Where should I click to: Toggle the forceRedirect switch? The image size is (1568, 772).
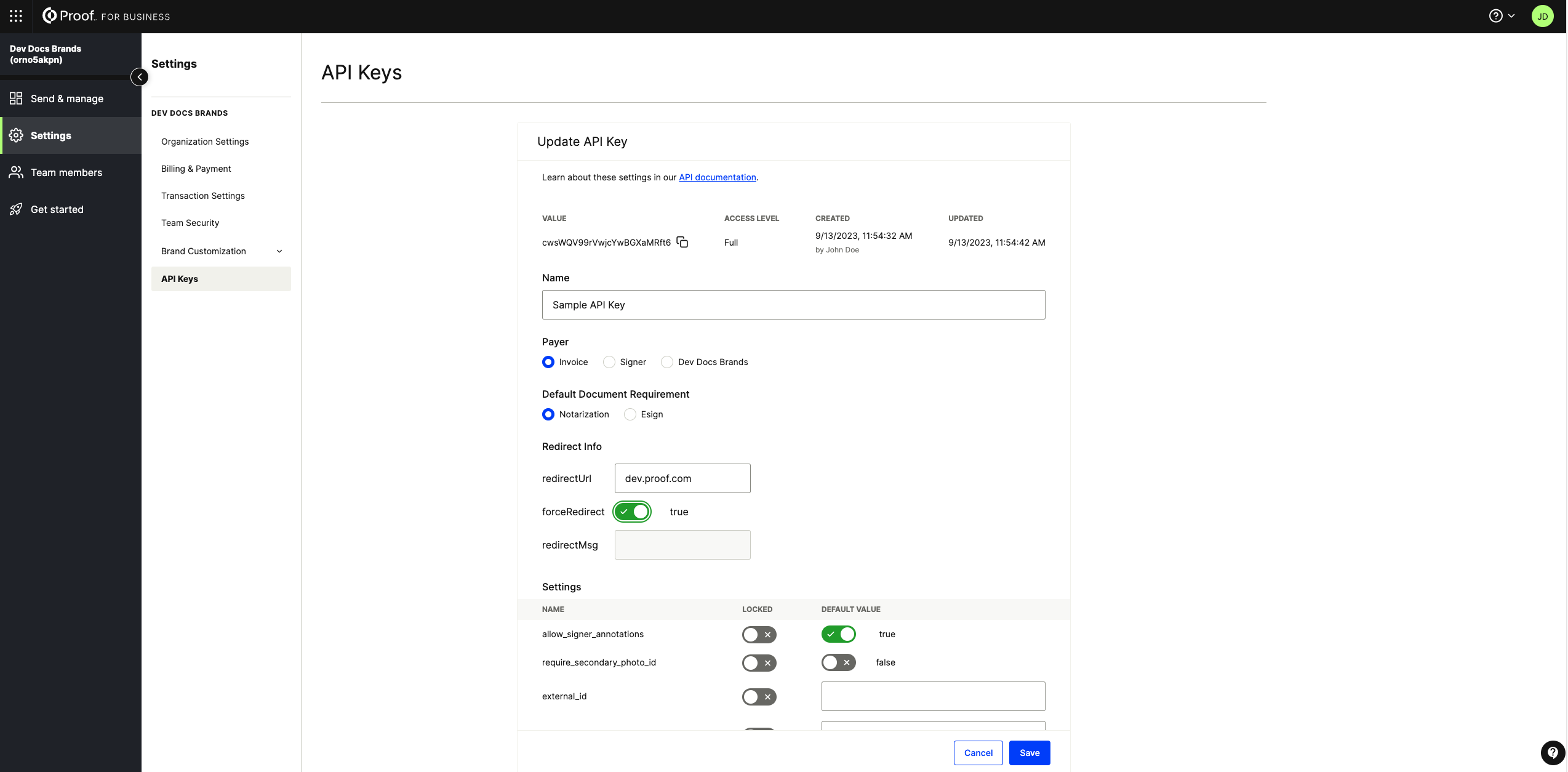click(x=632, y=512)
